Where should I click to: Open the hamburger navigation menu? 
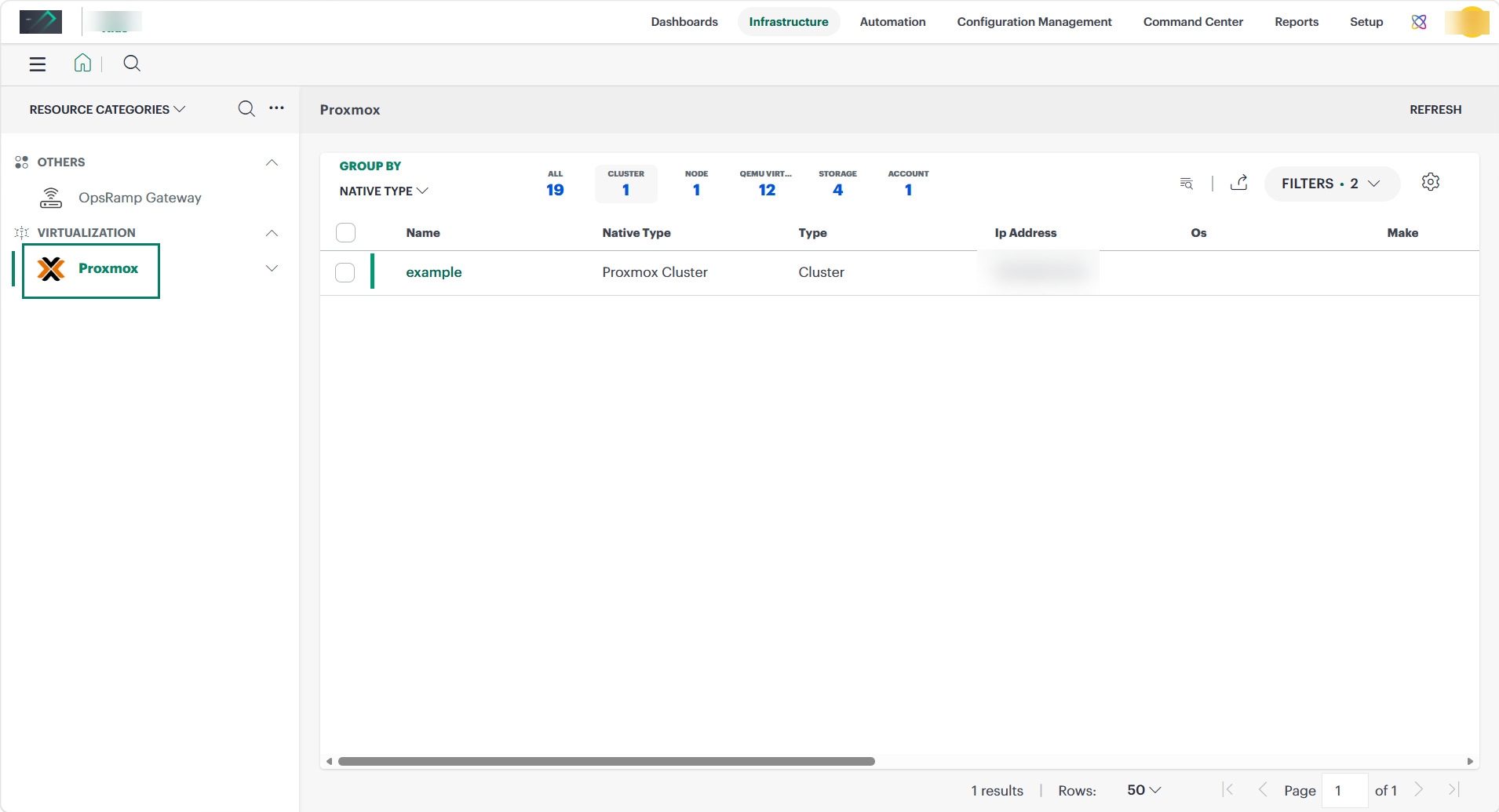click(x=38, y=64)
